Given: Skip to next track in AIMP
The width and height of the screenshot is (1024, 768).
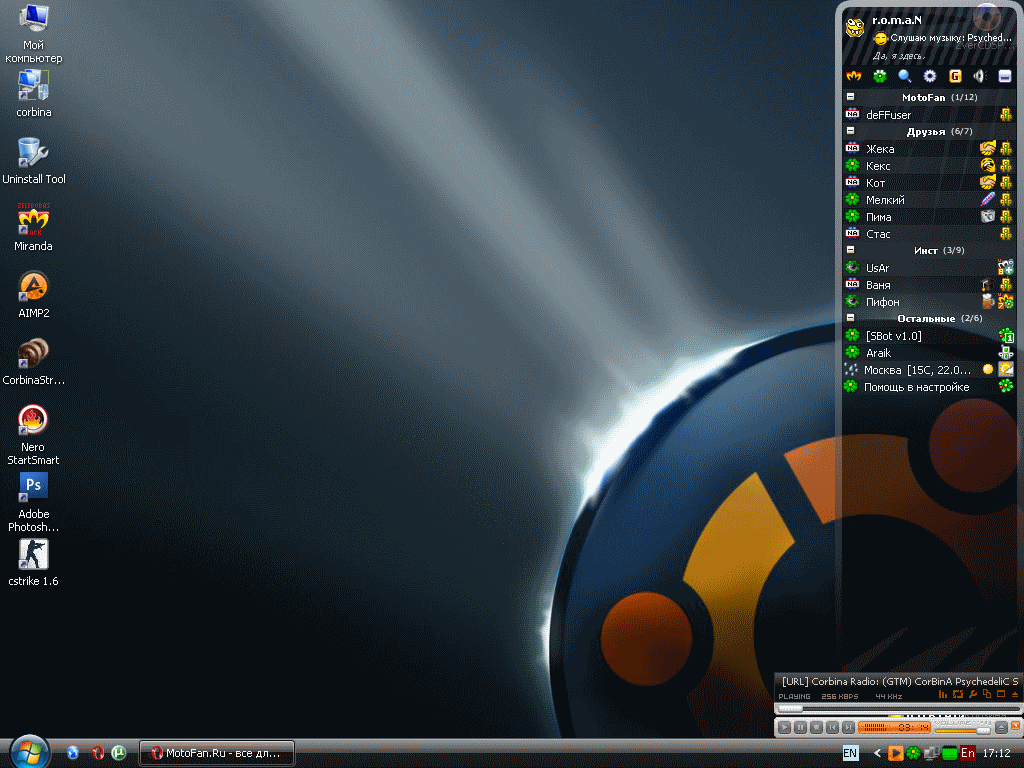Looking at the screenshot, I should pos(848,727).
